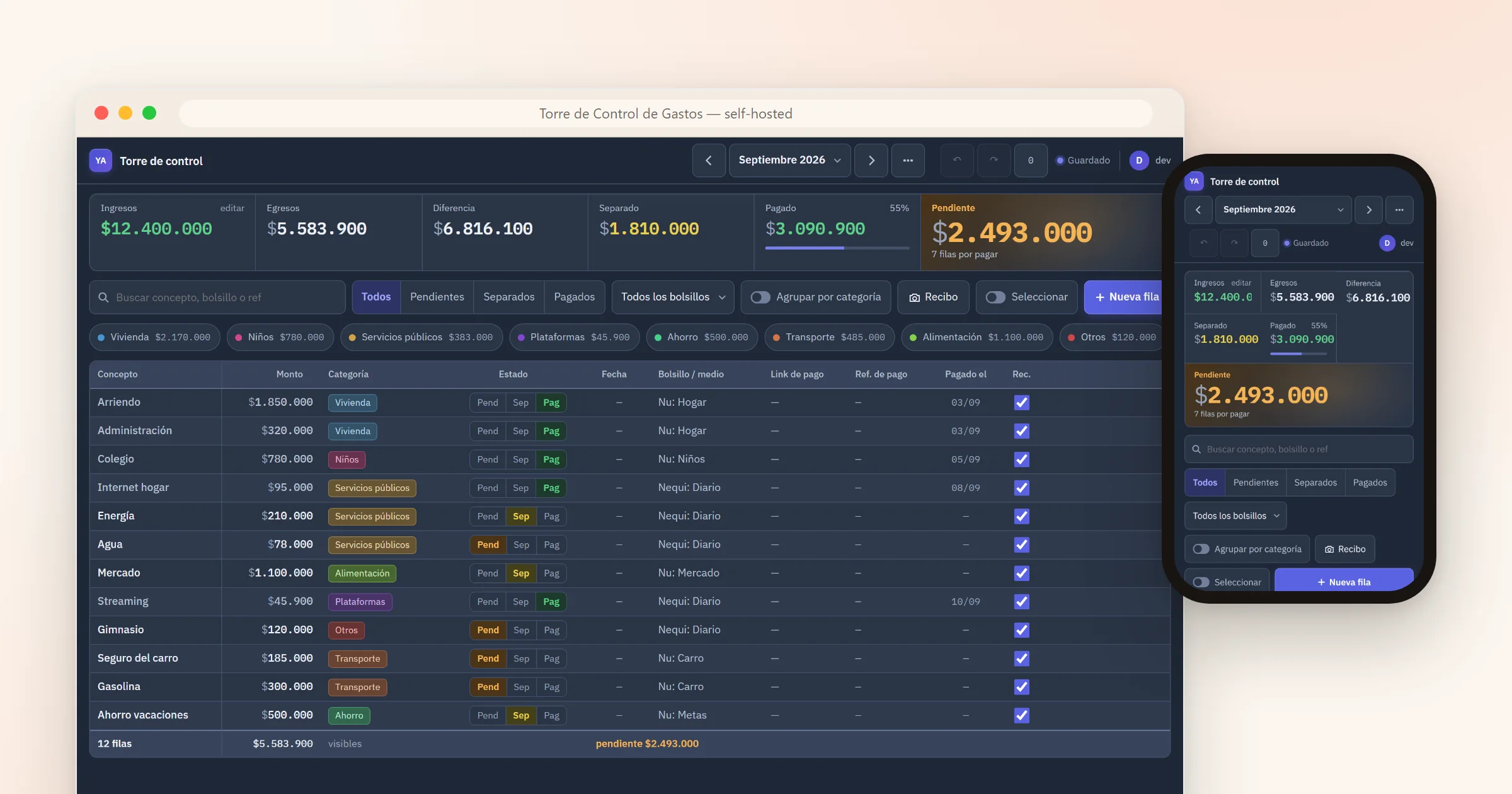
Task: Select the Separados filter tab on desktop
Action: click(508, 297)
